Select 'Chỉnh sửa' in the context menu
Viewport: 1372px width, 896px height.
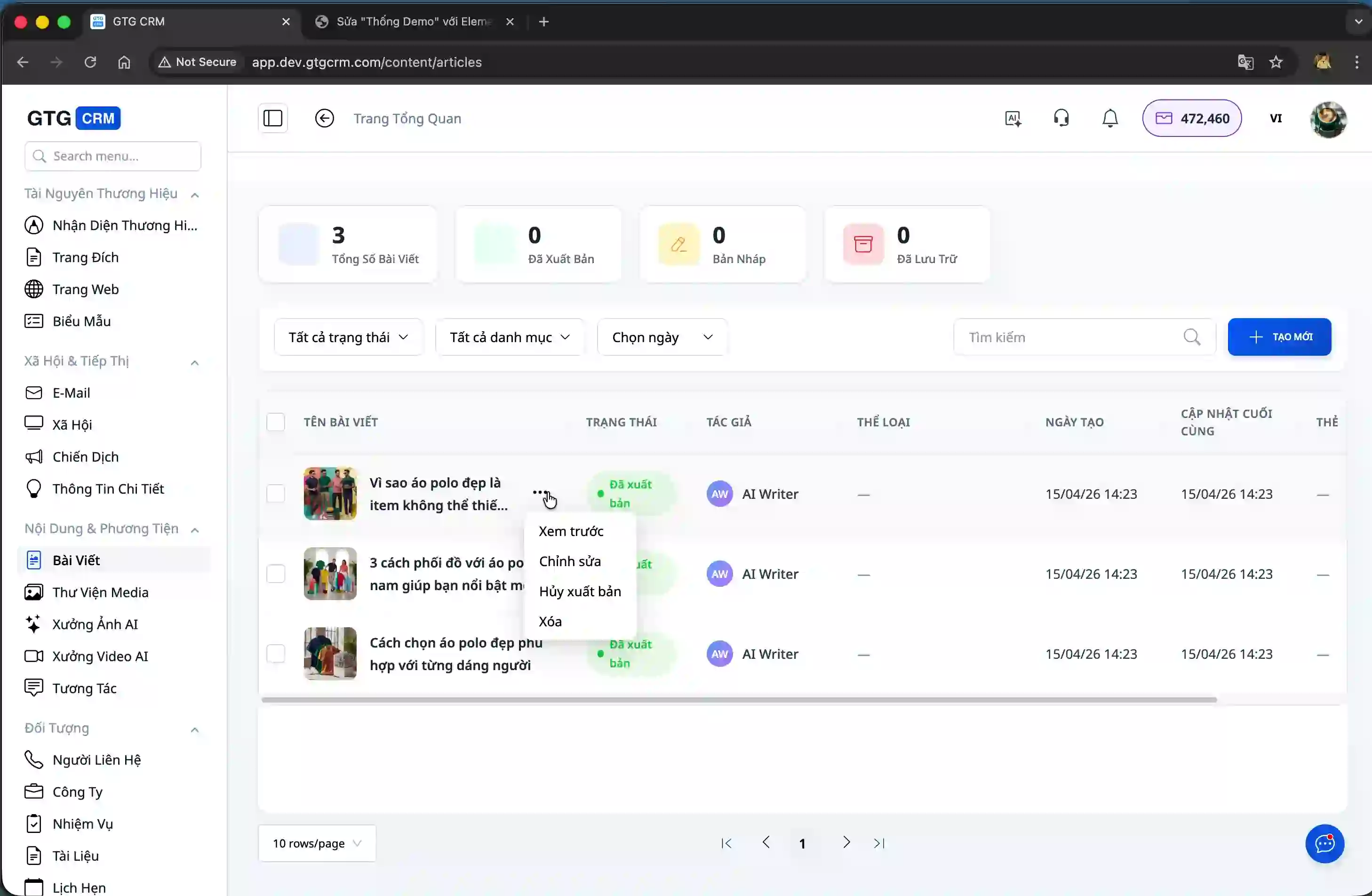[x=570, y=560]
